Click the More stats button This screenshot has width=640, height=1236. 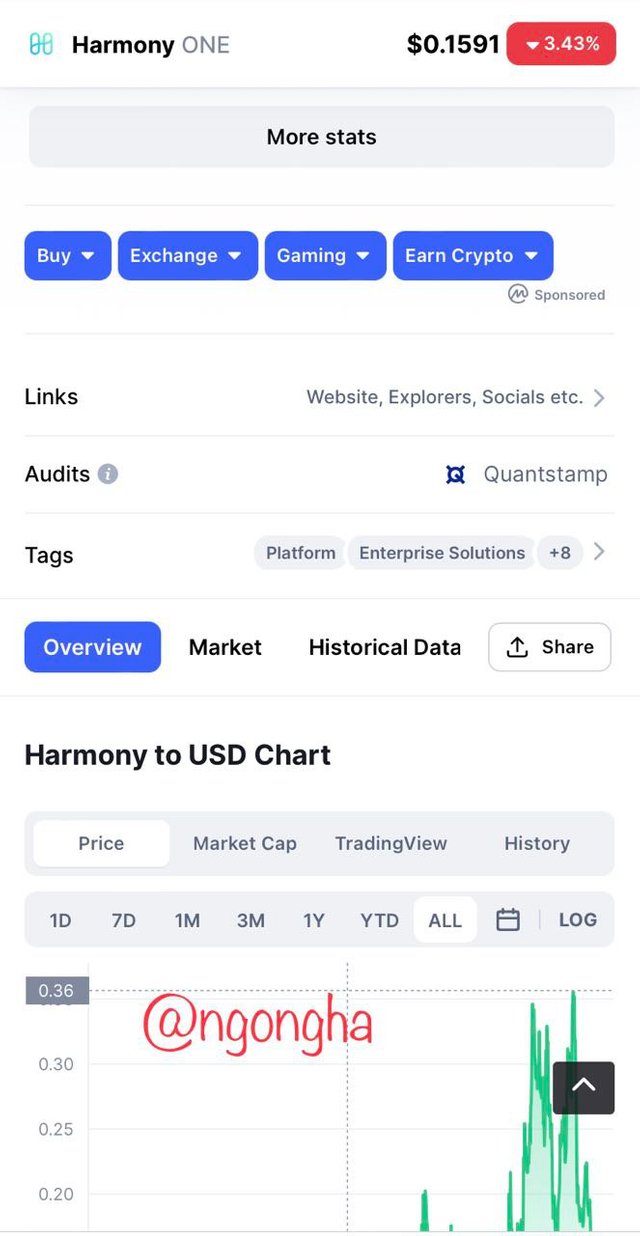tap(321, 137)
